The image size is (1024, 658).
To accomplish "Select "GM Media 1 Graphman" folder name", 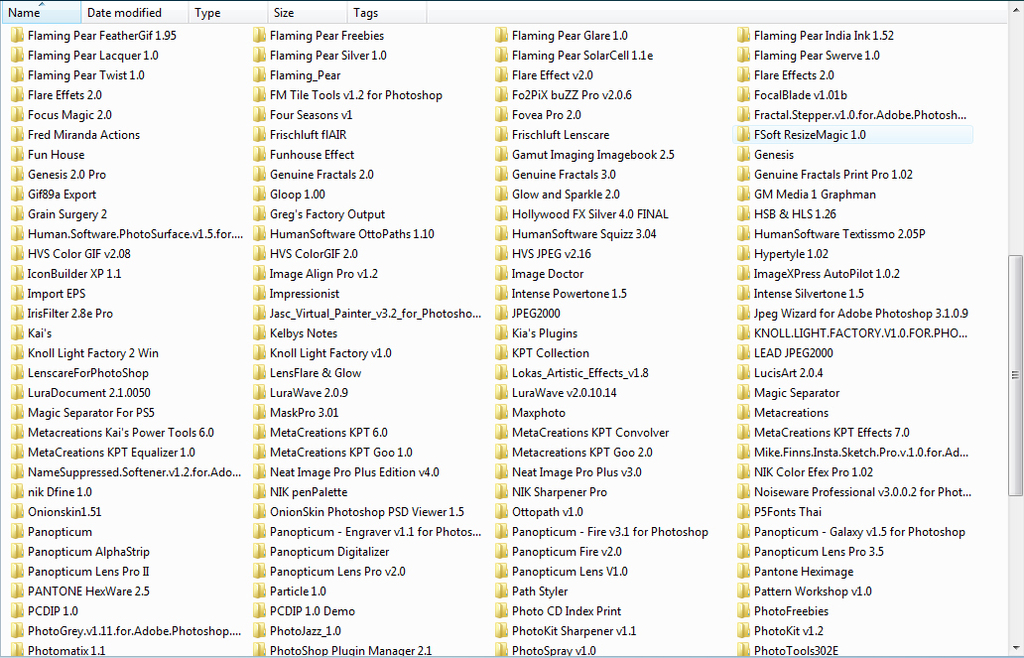I will (x=814, y=195).
